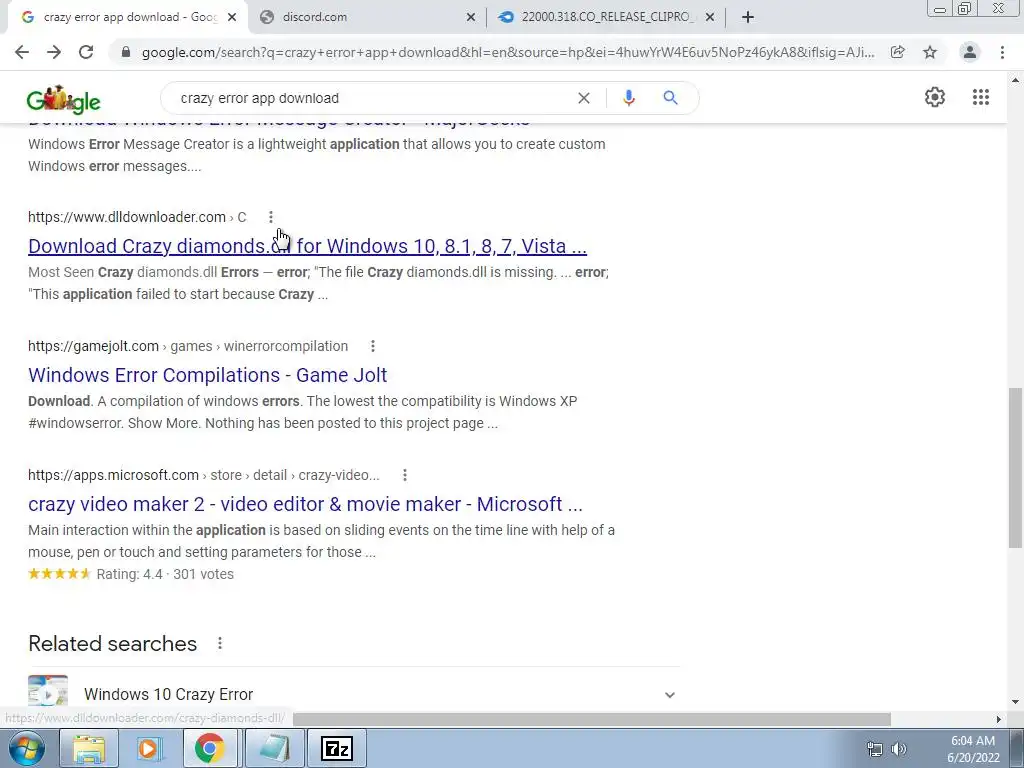Click the scroll-up arrow of vertical scrollbar
1024x768 pixels.
coord(1015,80)
